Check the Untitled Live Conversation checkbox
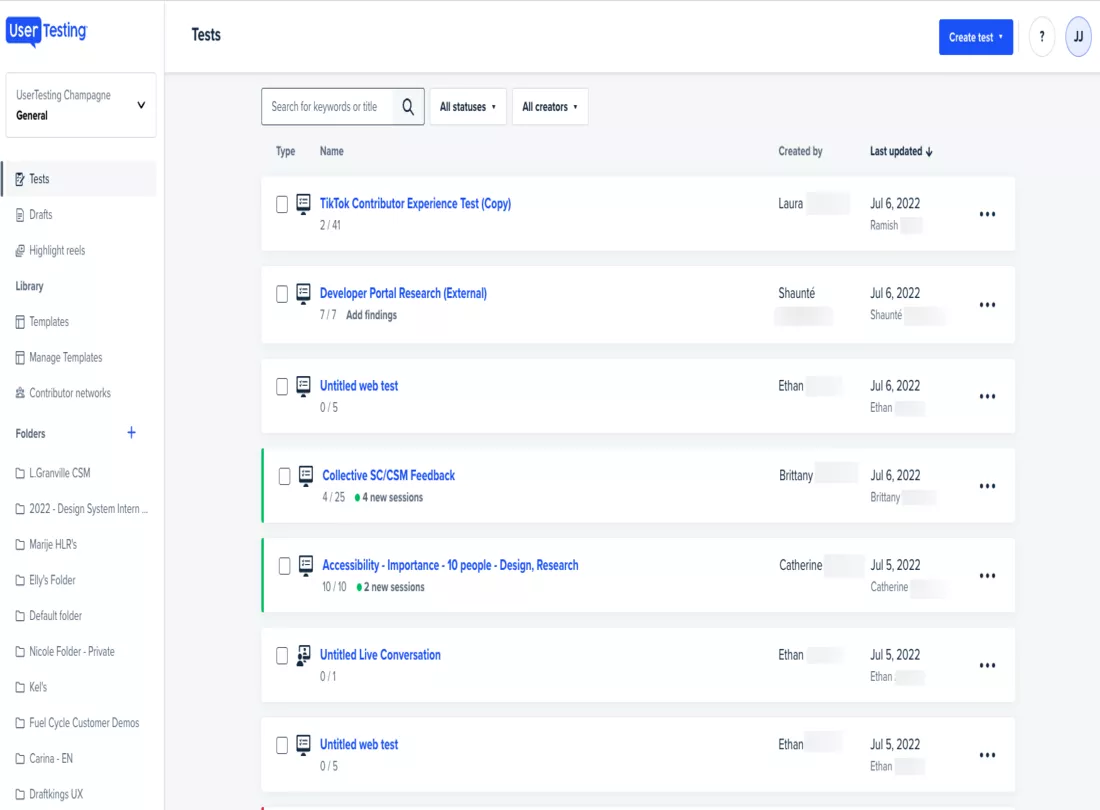 pos(282,656)
